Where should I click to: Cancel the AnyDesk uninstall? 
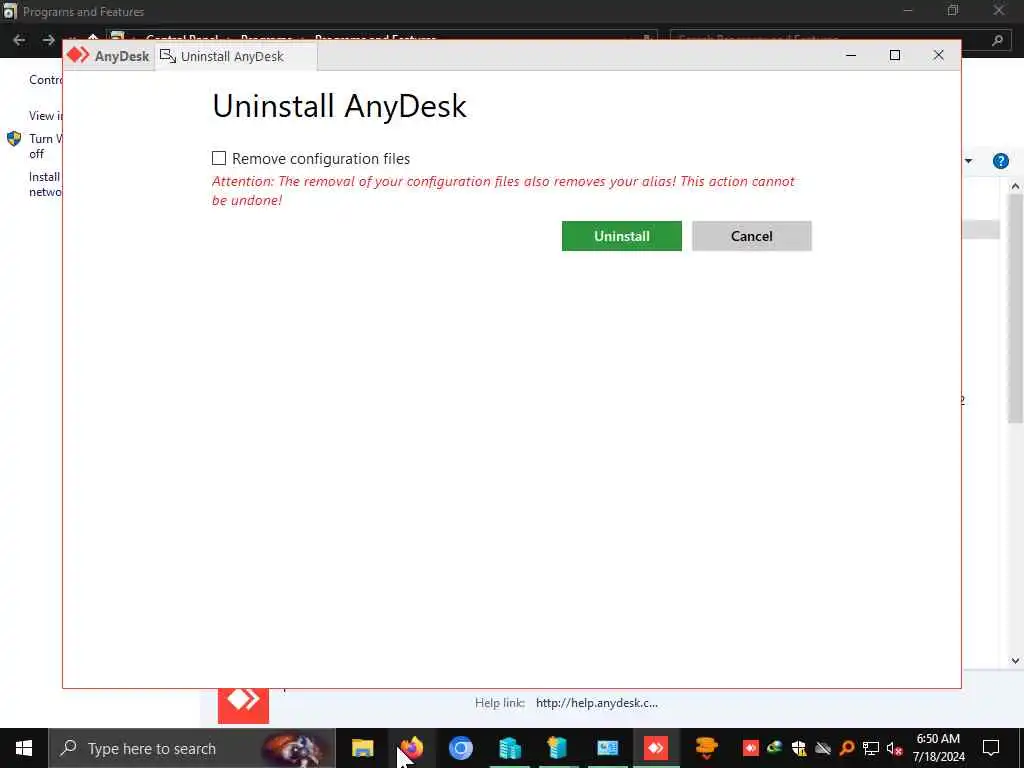tap(751, 236)
